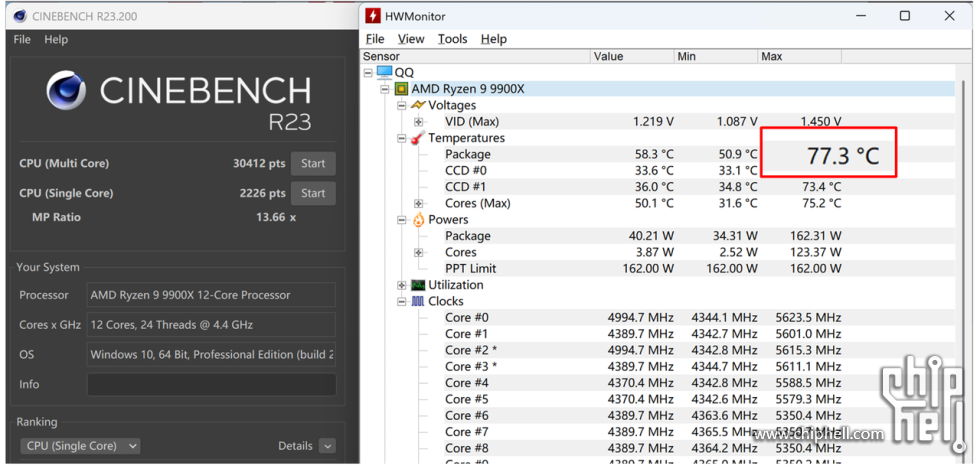Start the CPU Multi Core benchmark
Image resolution: width=980 pixels, height=469 pixels.
coord(313,164)
